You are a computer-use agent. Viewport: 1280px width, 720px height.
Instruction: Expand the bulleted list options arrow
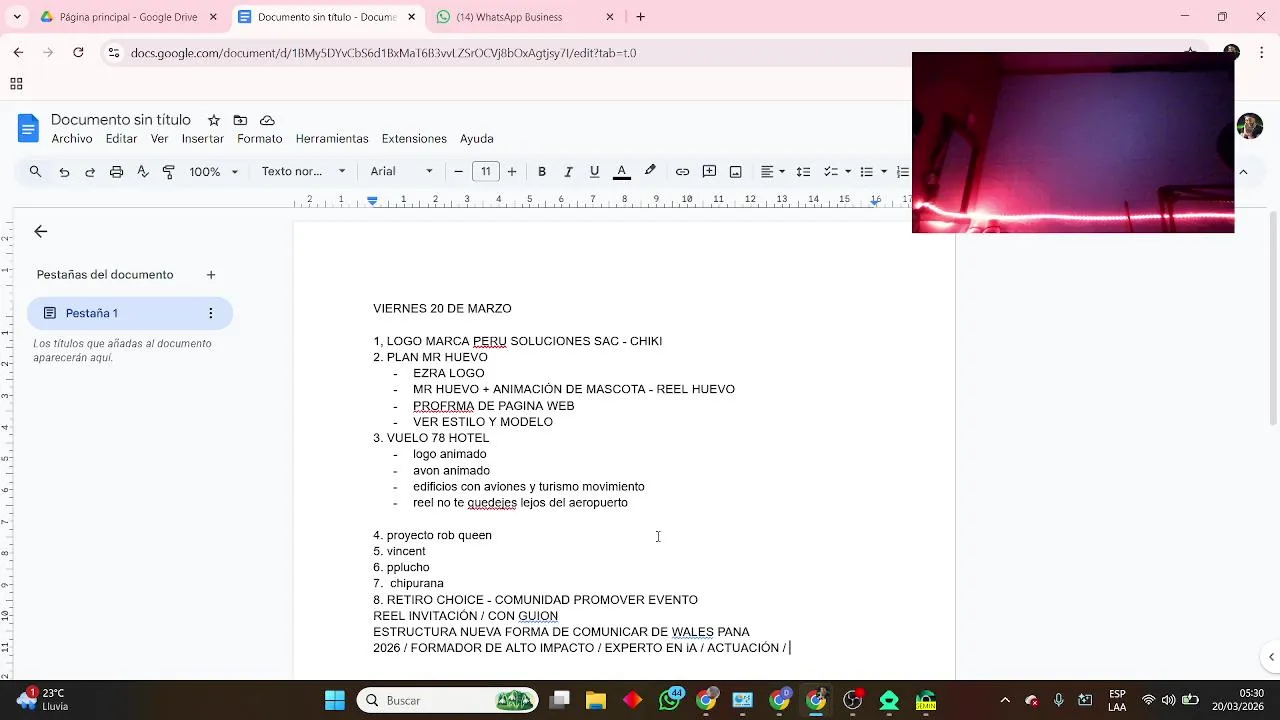tap(884, 172)
